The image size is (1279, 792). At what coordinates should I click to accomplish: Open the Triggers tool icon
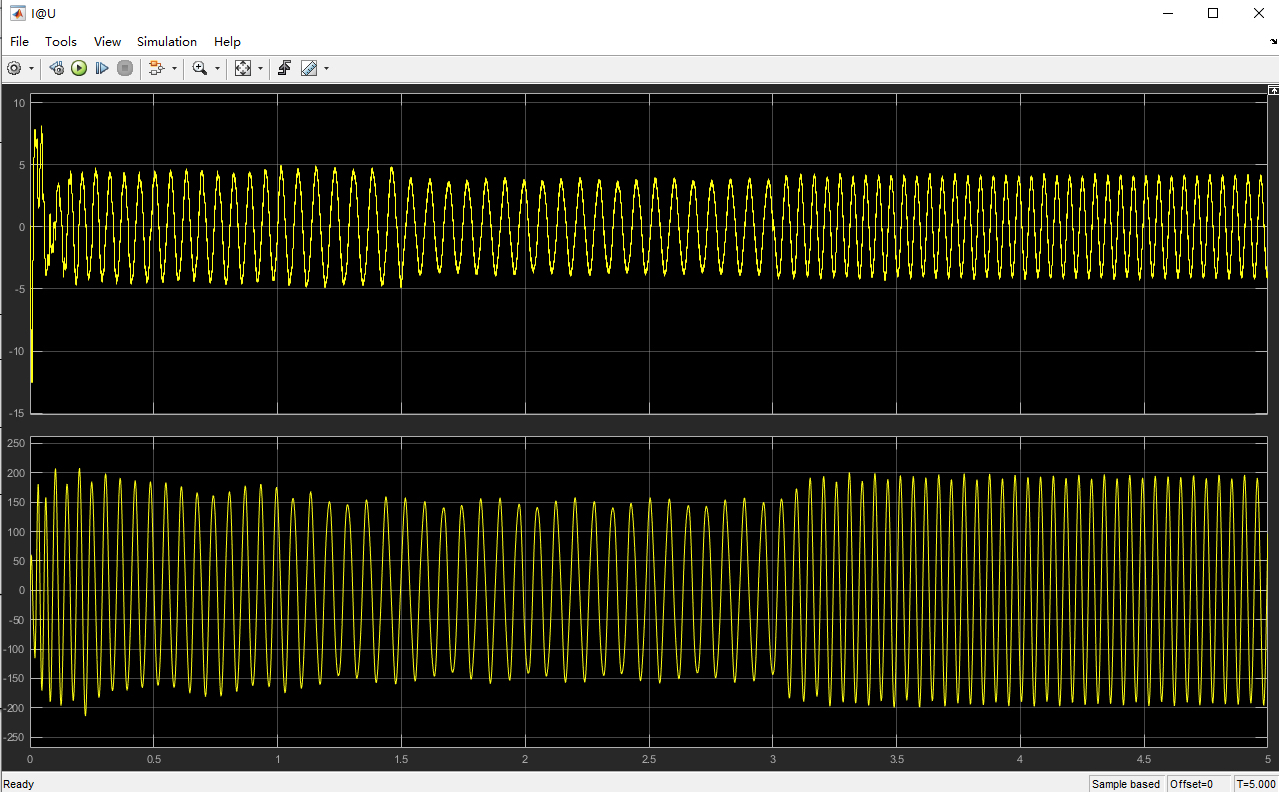[x=284, y=68]
